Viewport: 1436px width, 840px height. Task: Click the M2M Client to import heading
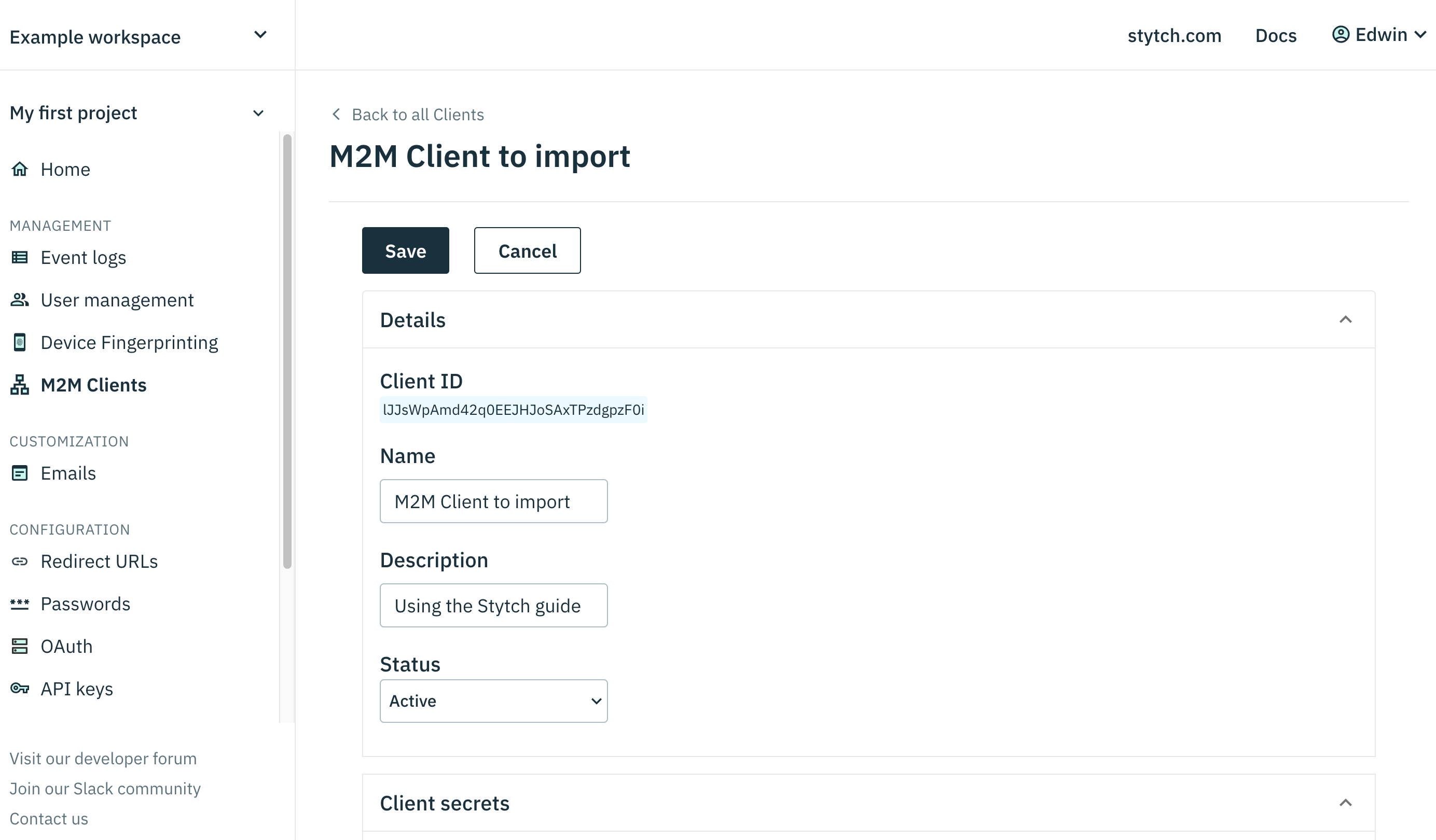pyautogui.click(x=480, y=156)
